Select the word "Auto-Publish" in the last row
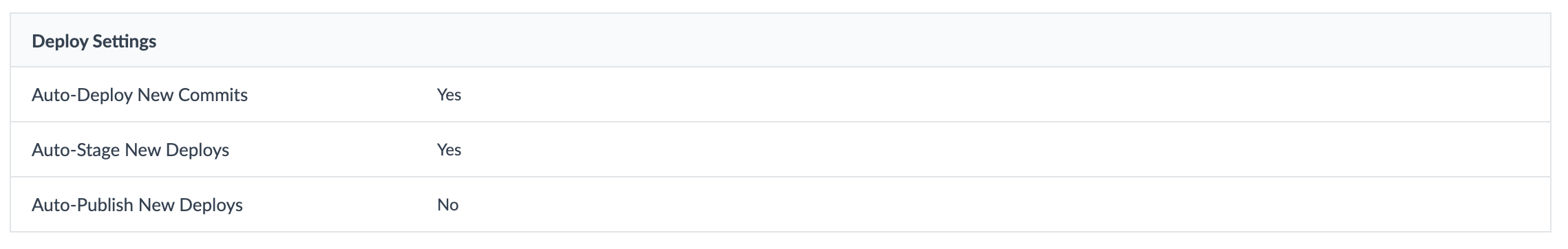This screenshot has width=1568, height=249. pyautogui.click(x=83, y=205)
